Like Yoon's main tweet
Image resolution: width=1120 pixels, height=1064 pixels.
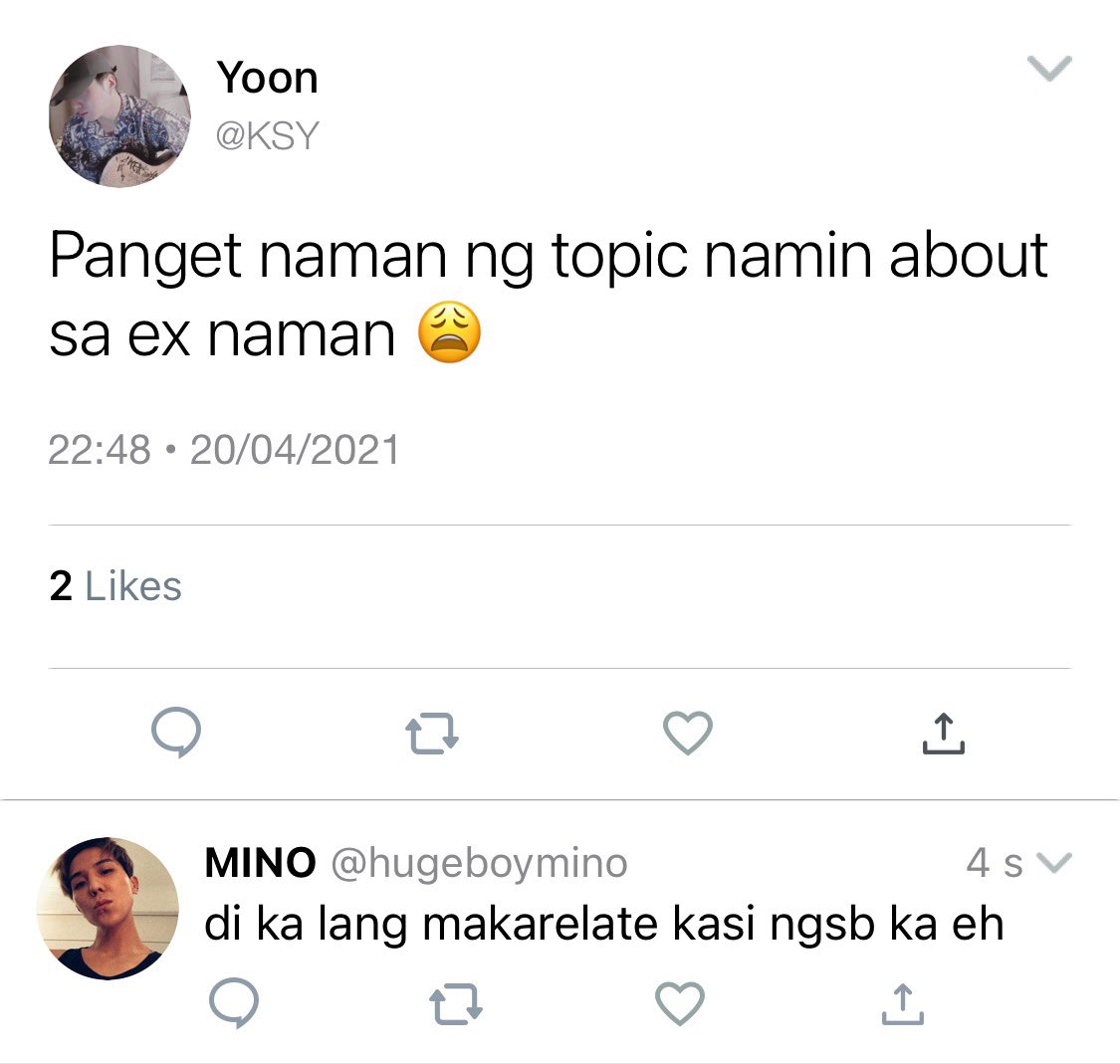(x=688, y=733)
